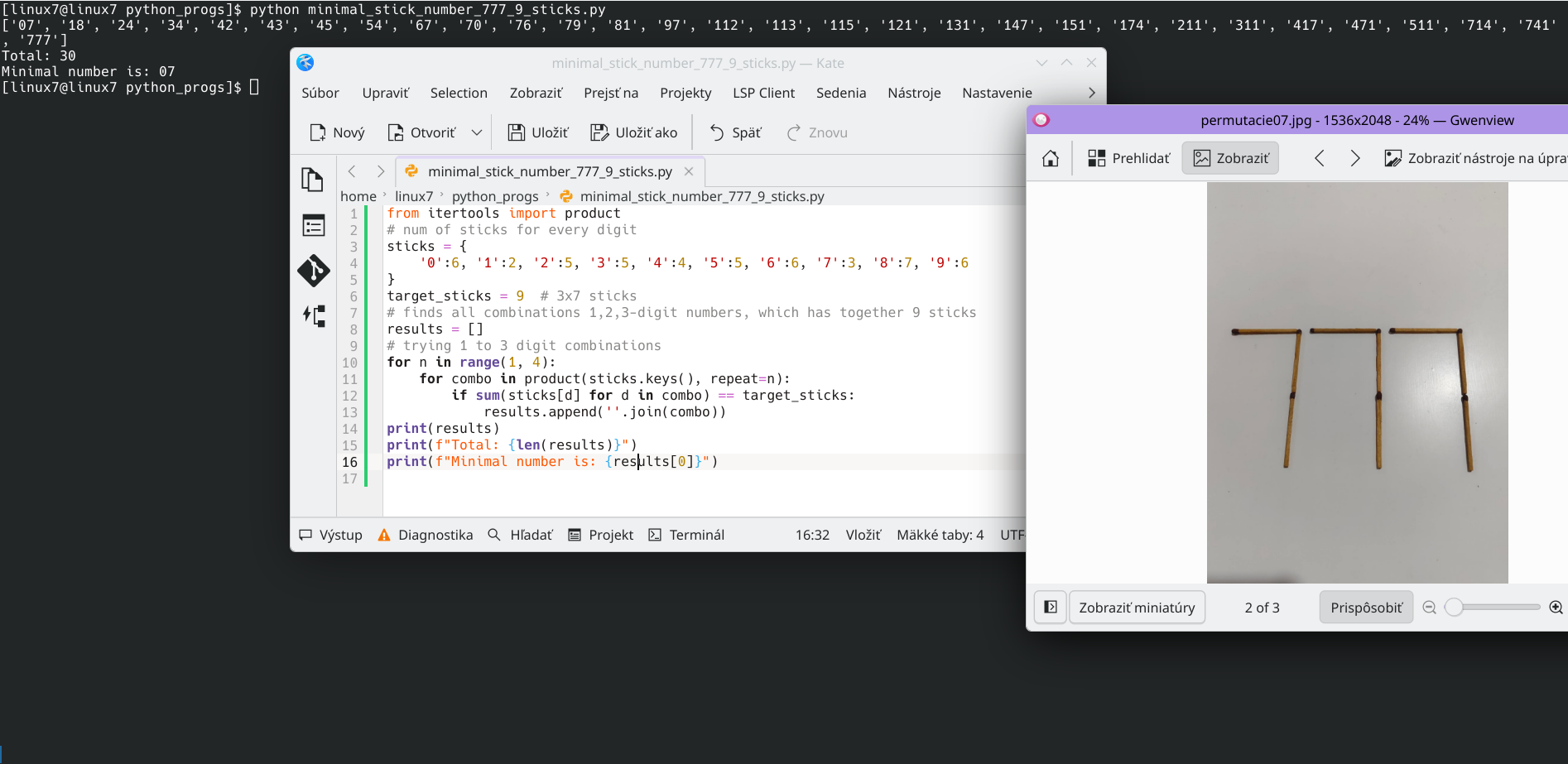Click the zoom out magnifier icon
1568x764 pixels.
click(x=1429, y=608)
